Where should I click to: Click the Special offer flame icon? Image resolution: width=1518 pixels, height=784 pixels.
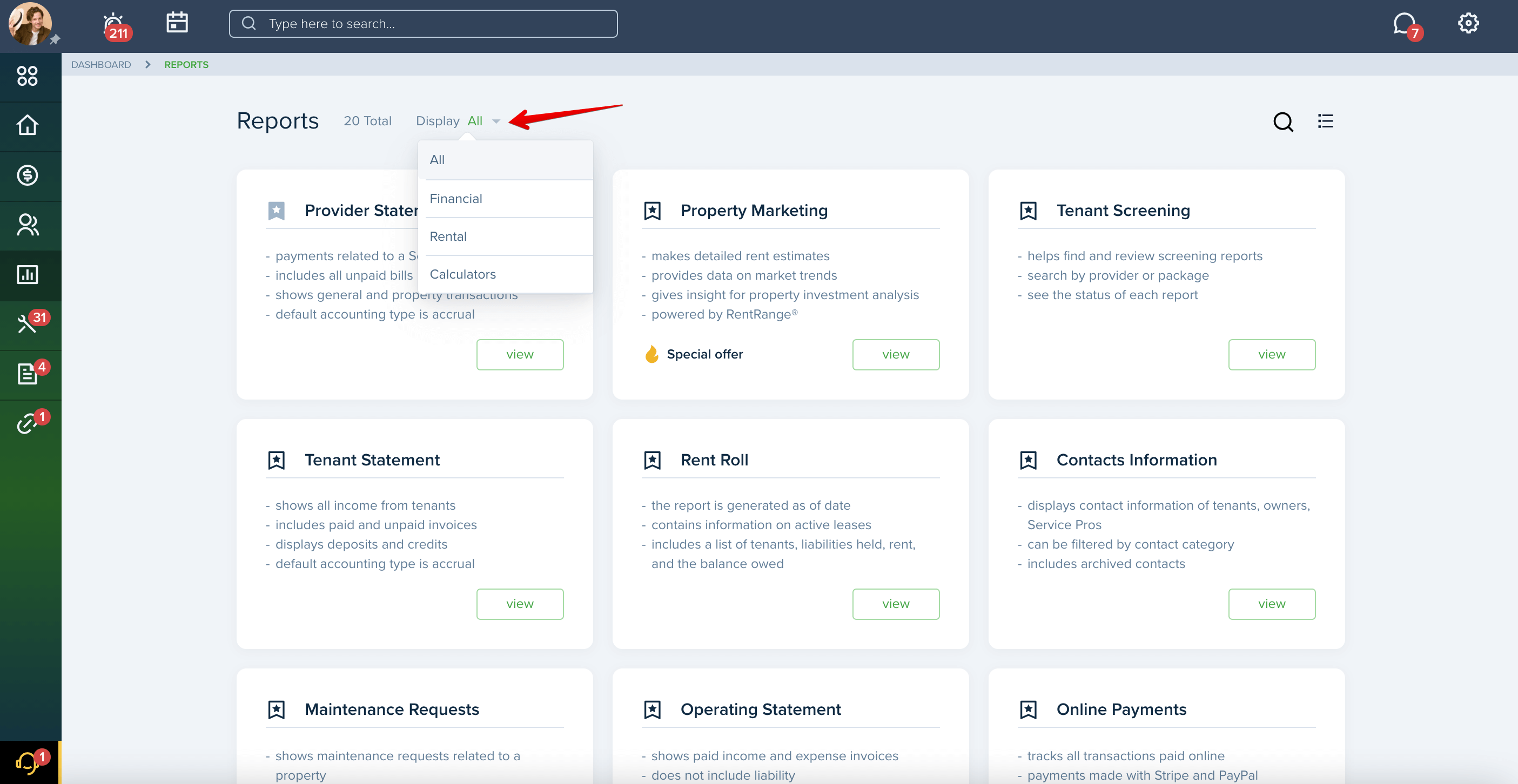pos(651,354)
